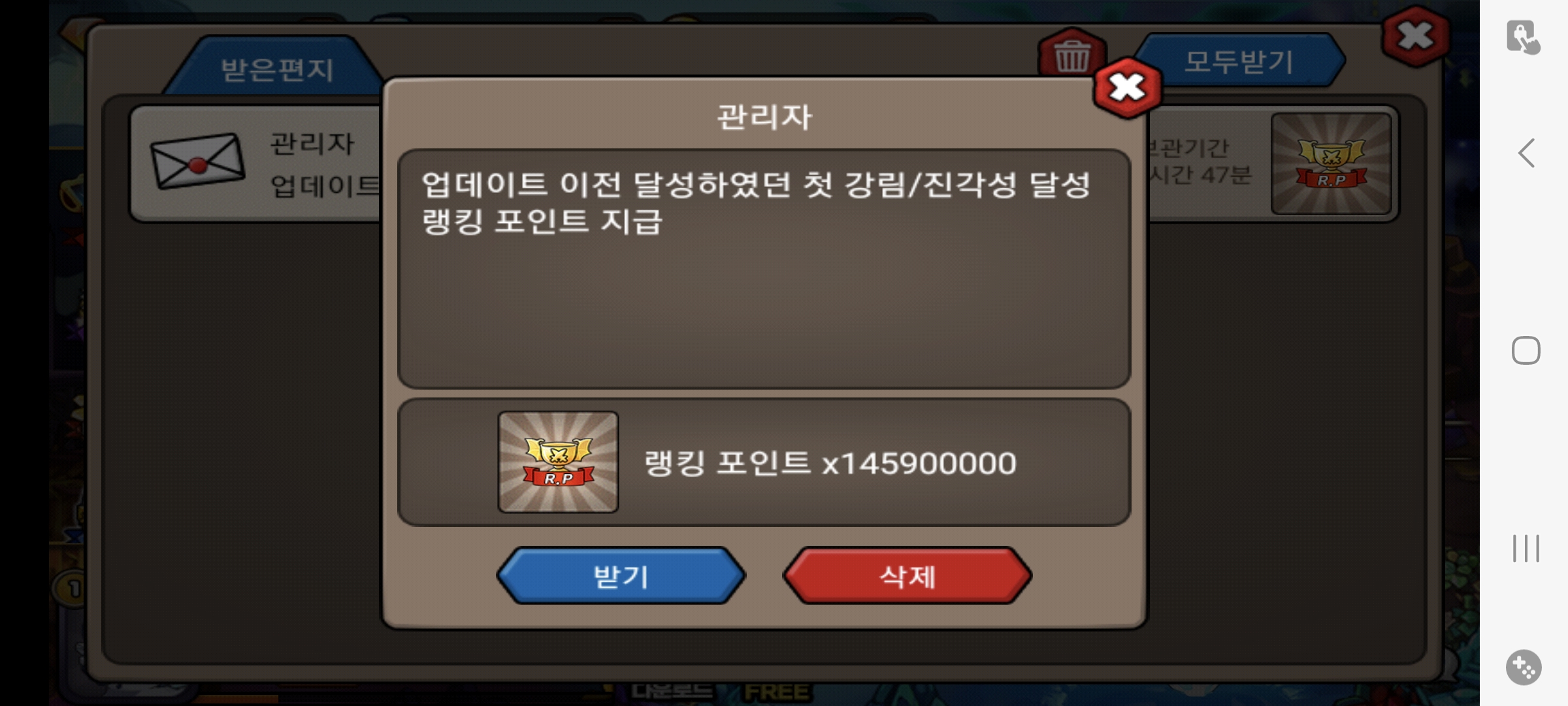This screenshot has height=706, width=1568.
Task: Close the 관리자 message popup
Action: (x=1127, y=88)
